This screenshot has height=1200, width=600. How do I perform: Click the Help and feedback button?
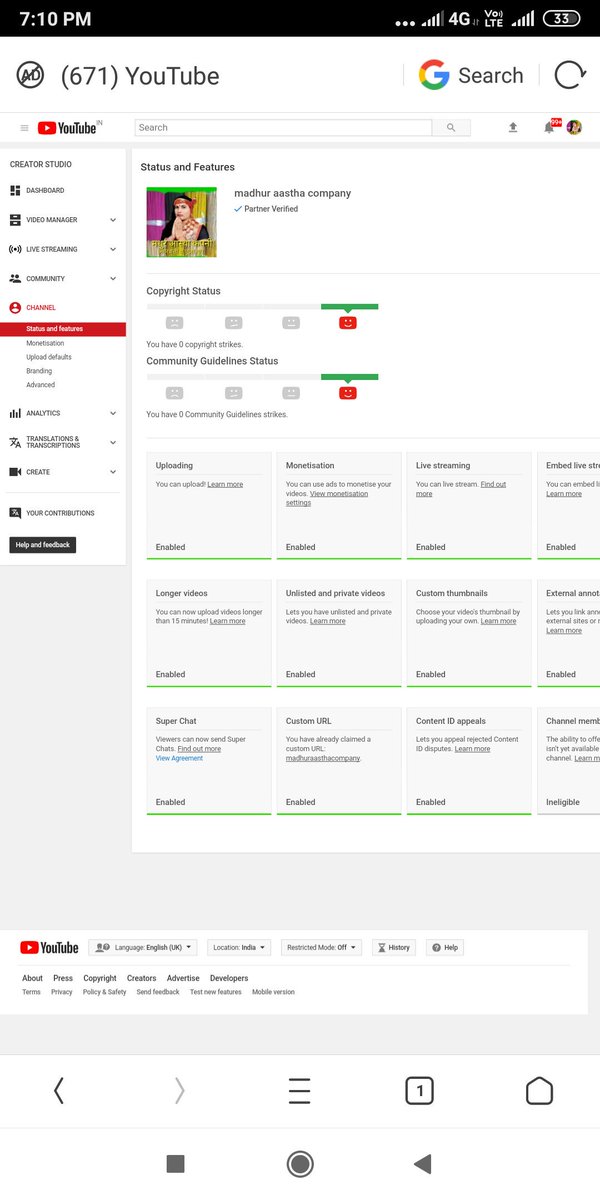pos(43,545)
